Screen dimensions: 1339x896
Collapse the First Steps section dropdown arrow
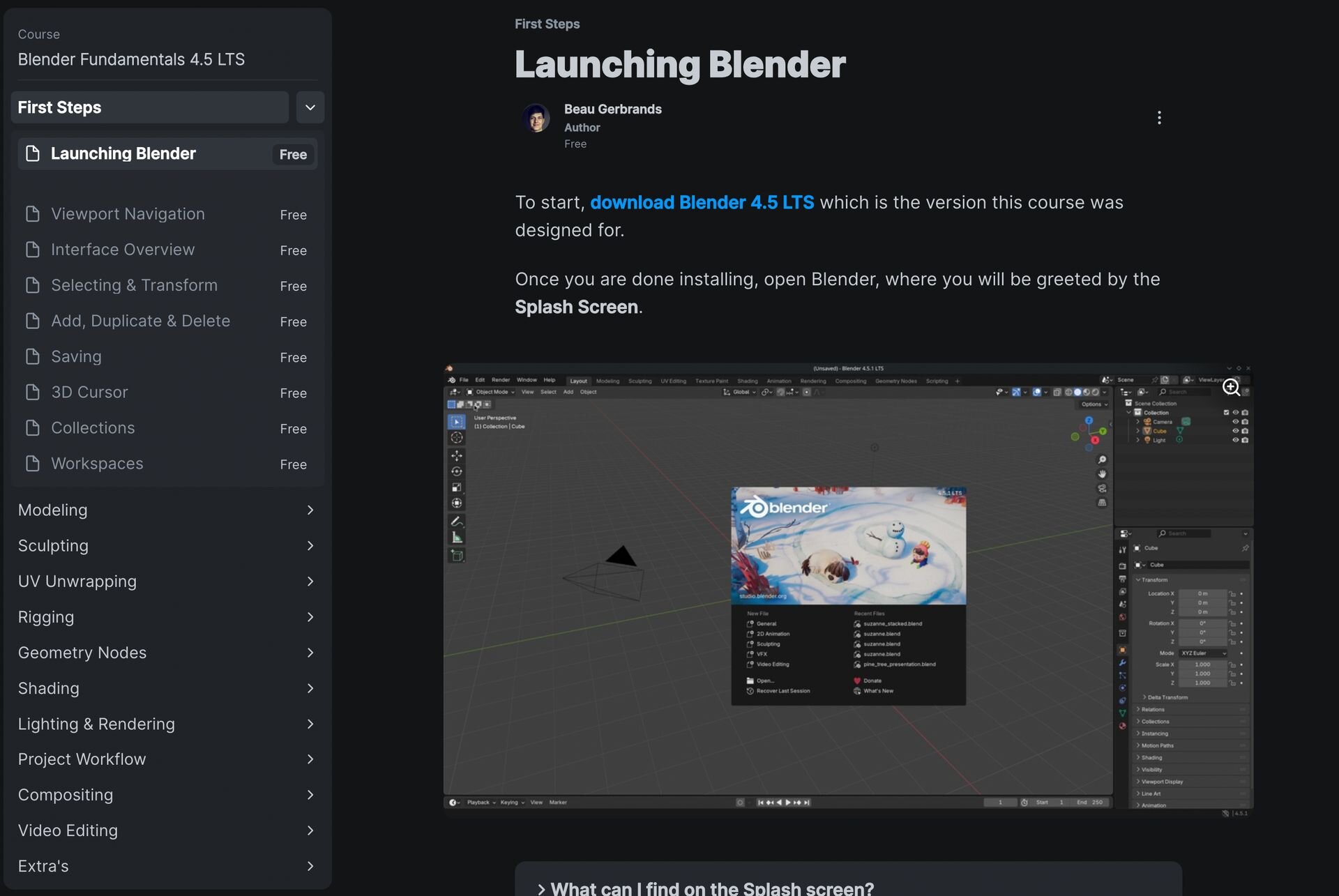click(x=310, y=107)
